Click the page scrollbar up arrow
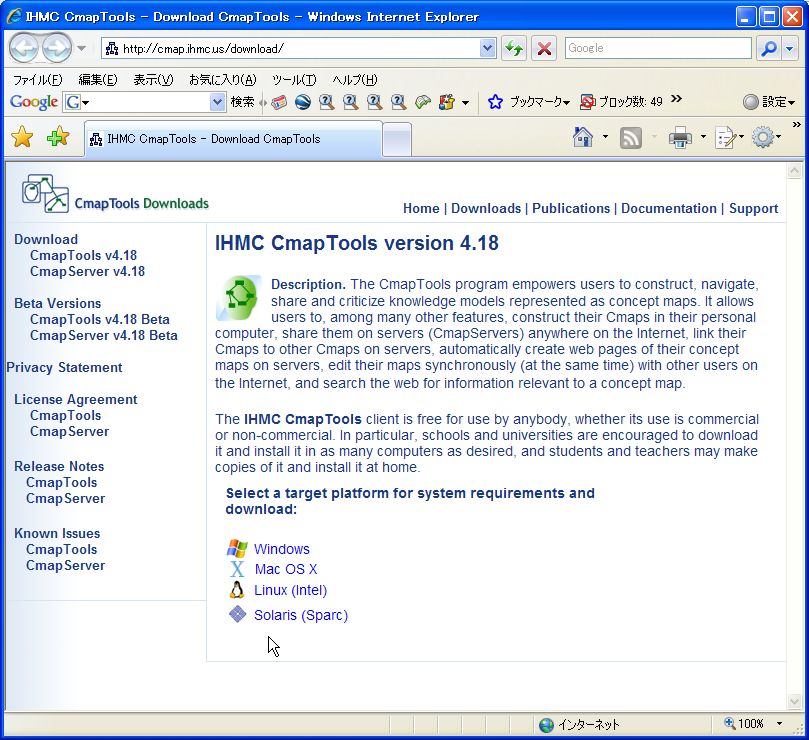Screen dimensions: 809x740 click(795, 171)
